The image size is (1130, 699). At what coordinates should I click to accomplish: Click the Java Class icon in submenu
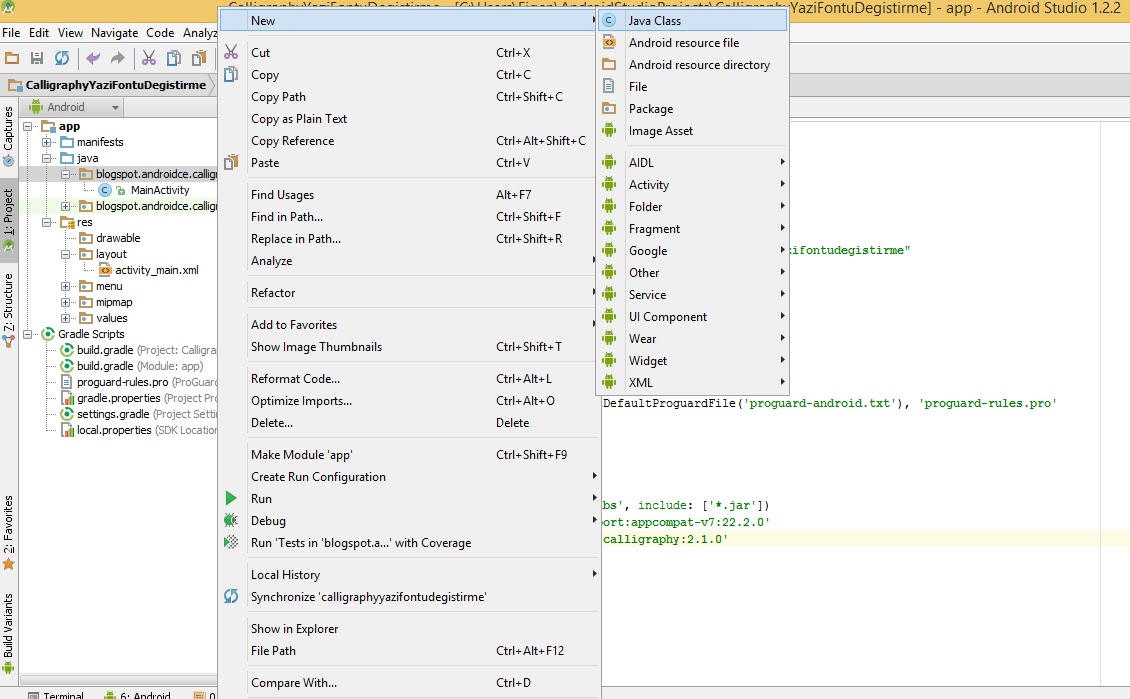point(609,20)
